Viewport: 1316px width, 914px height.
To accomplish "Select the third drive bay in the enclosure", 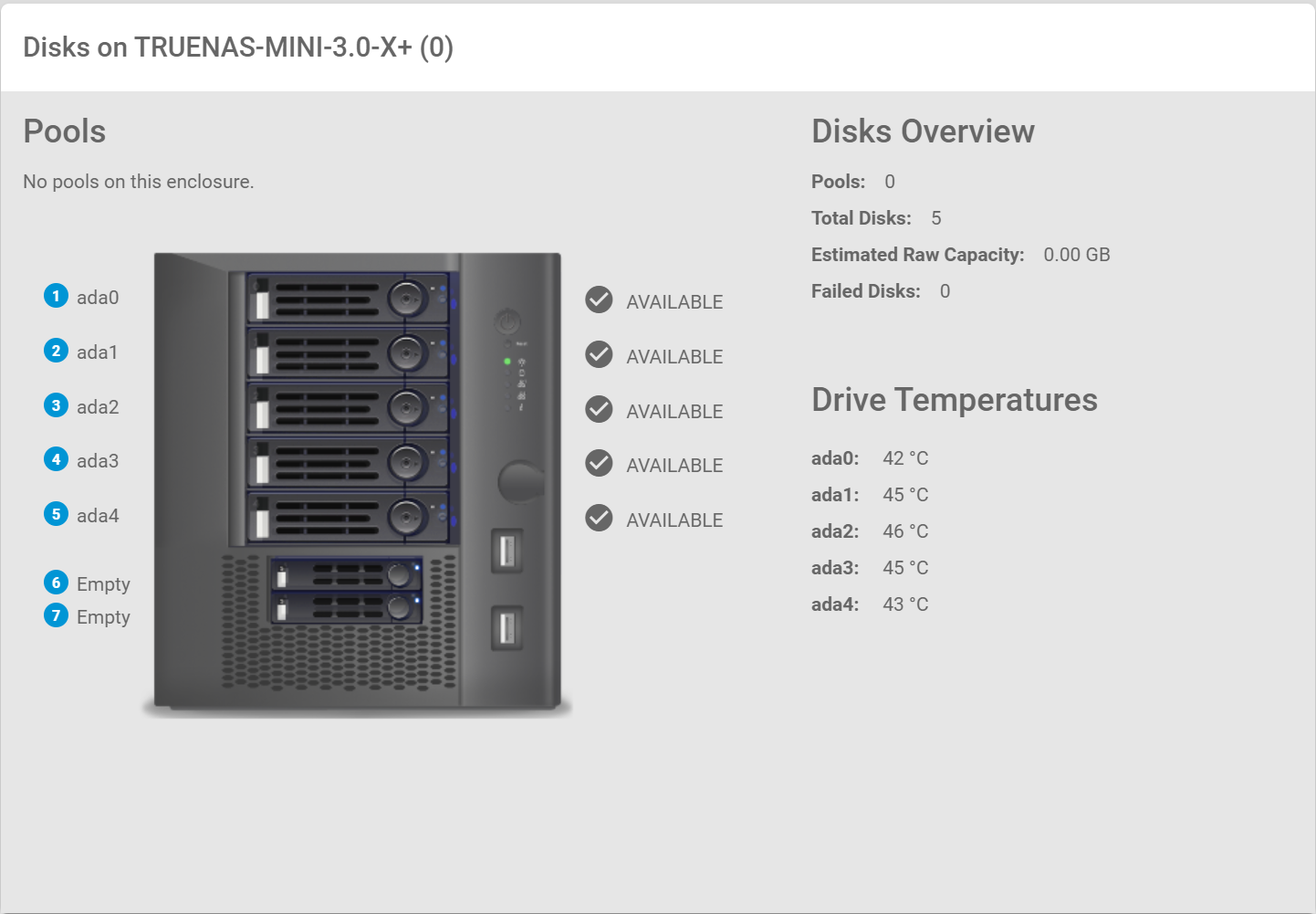I will [348, 407].
